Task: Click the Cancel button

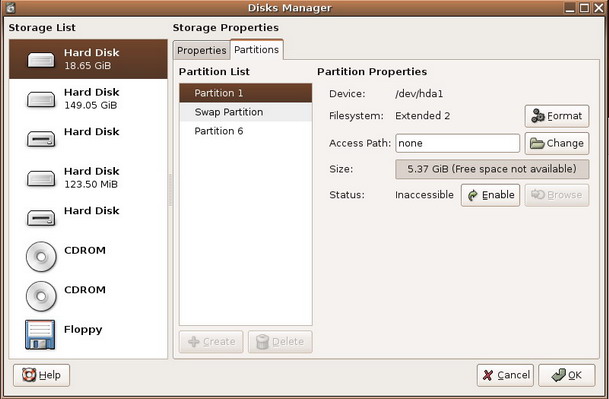Action: click(505, 375)
